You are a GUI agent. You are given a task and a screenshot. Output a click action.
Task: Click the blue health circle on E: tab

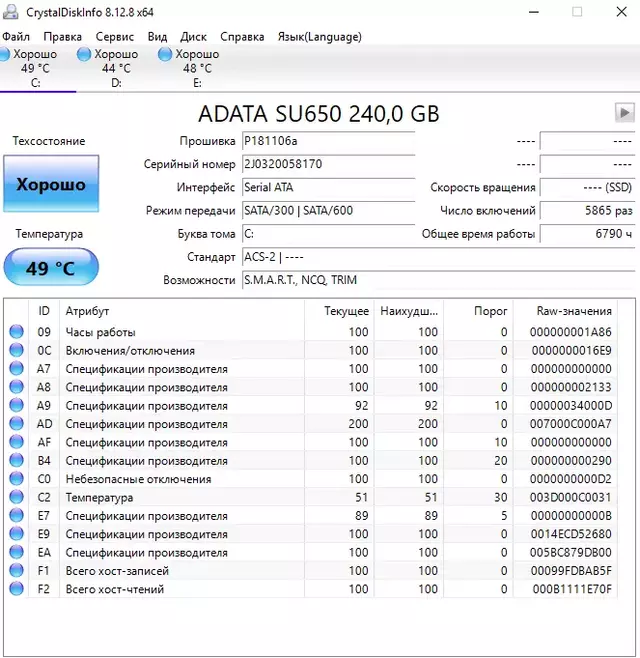(165, 54)
